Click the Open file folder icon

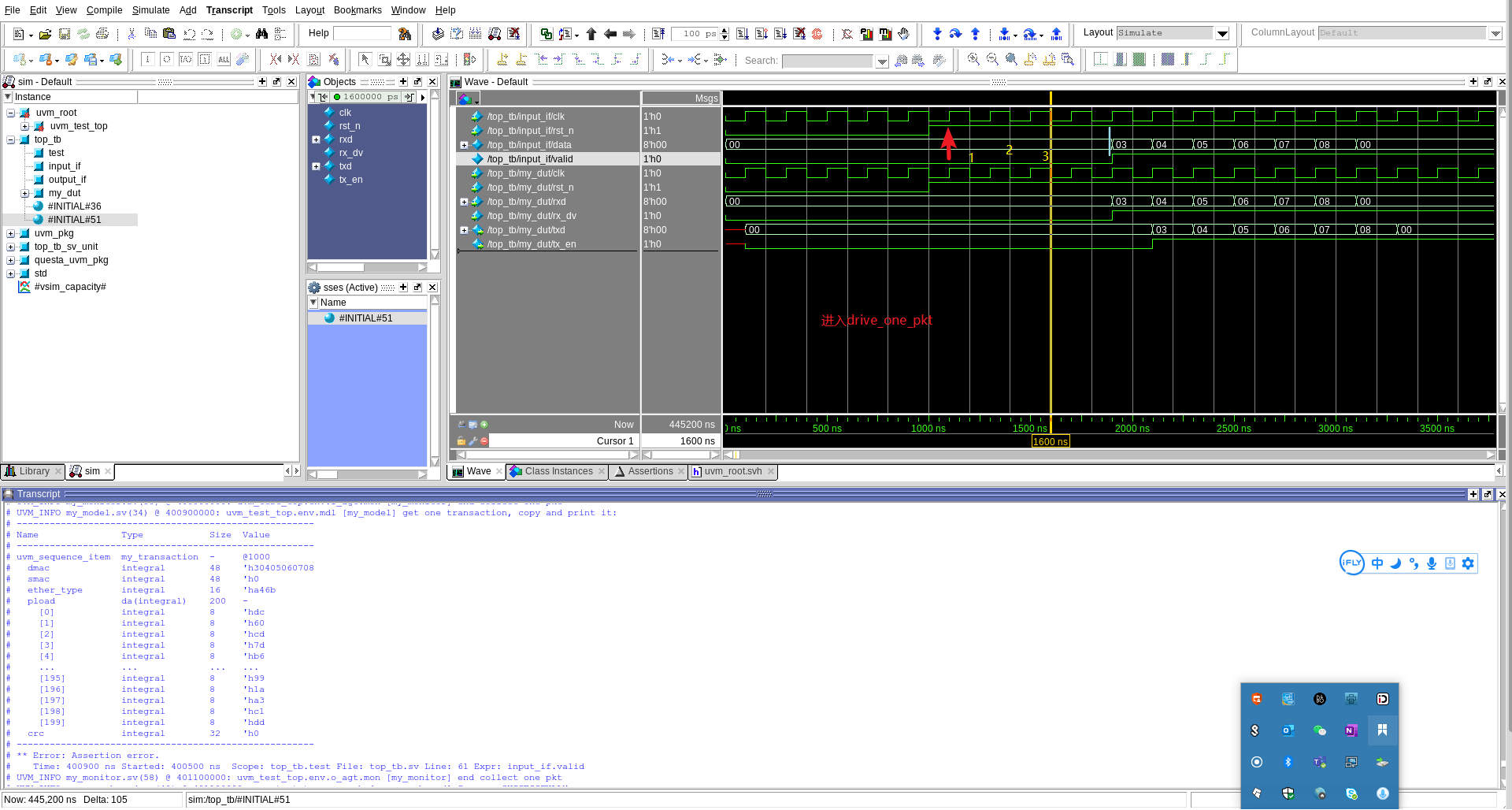46,34
